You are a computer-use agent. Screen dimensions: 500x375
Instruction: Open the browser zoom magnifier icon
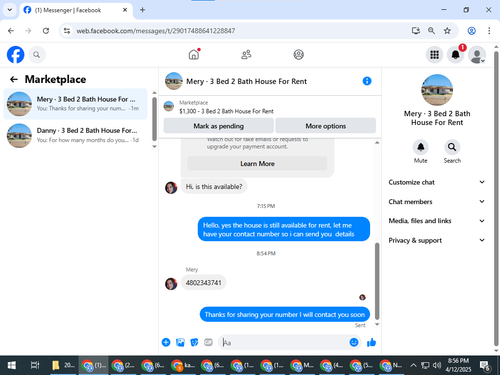click(431, 31)
